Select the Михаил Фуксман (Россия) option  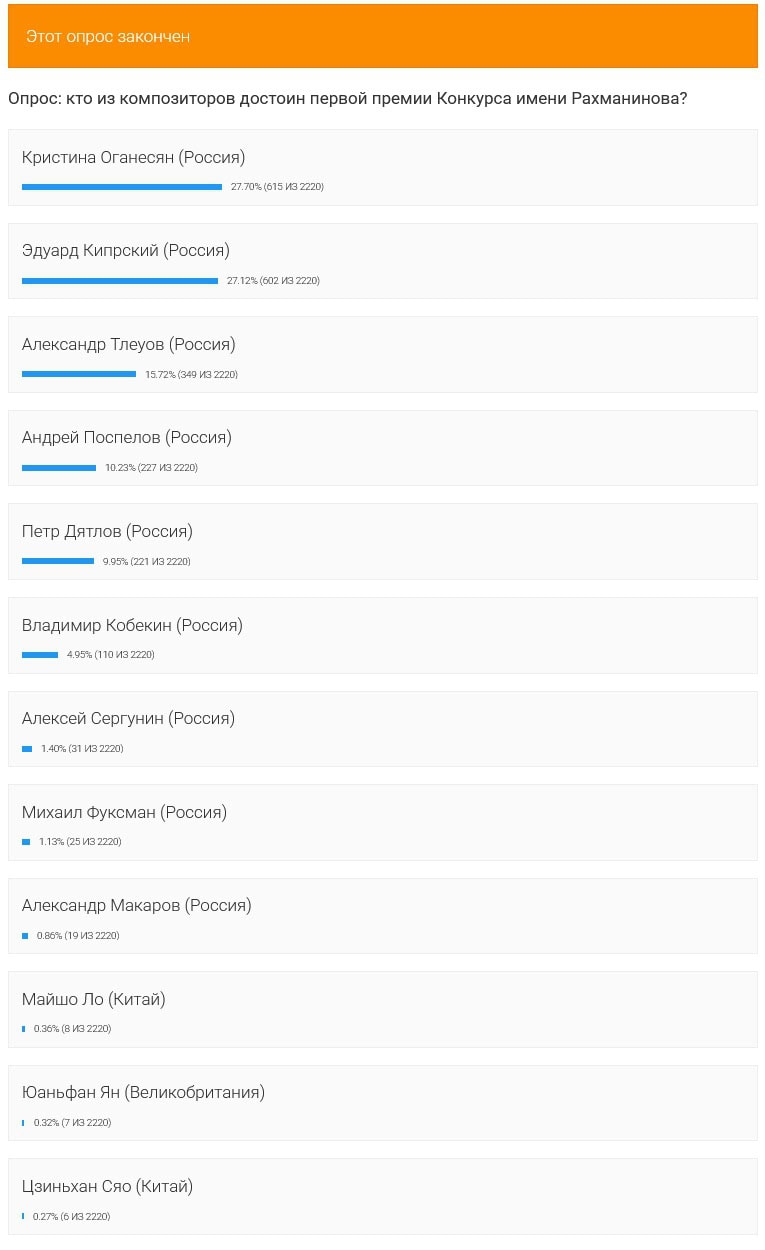click(x=382, y=822)
